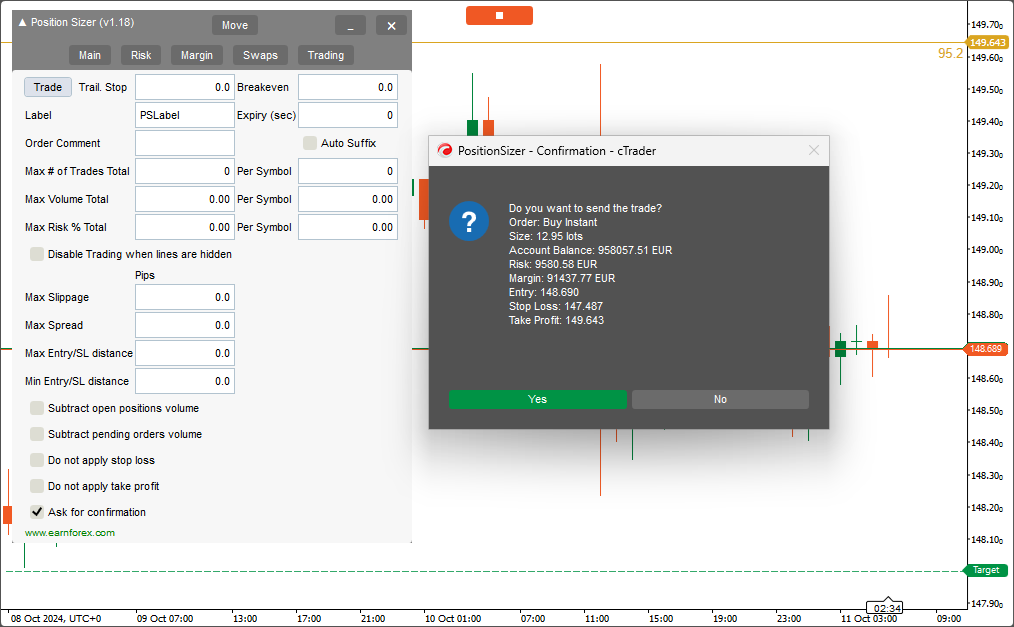
Task: Close the Position Sizer panel
Action: [x=392, y=25]
